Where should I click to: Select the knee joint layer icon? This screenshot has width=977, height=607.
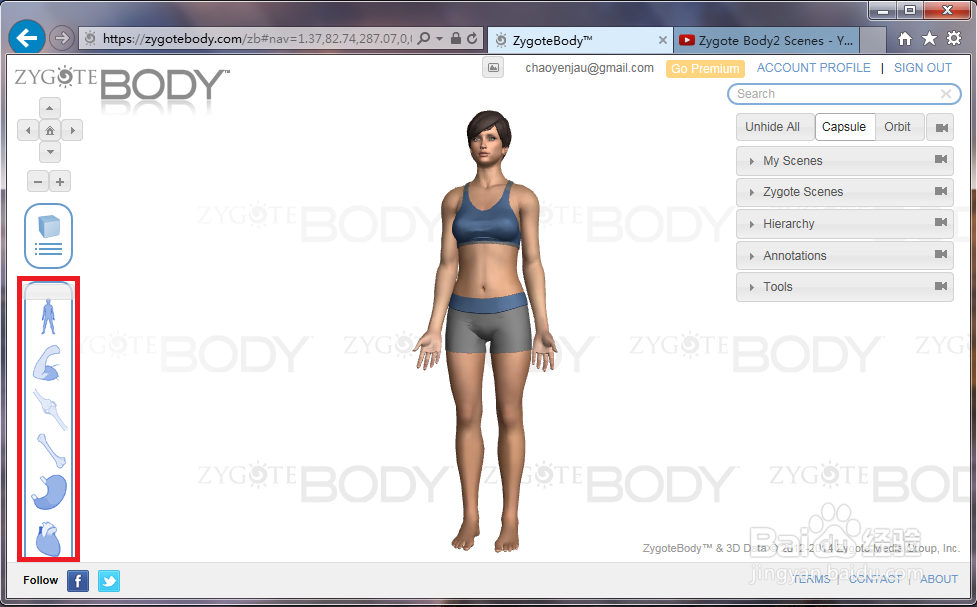tap(50, 409)
